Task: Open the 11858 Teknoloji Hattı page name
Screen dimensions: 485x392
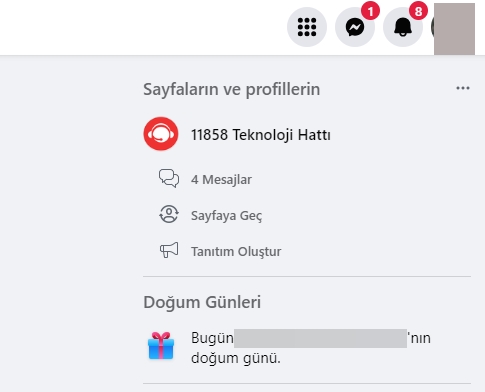Action: (260, 135)
